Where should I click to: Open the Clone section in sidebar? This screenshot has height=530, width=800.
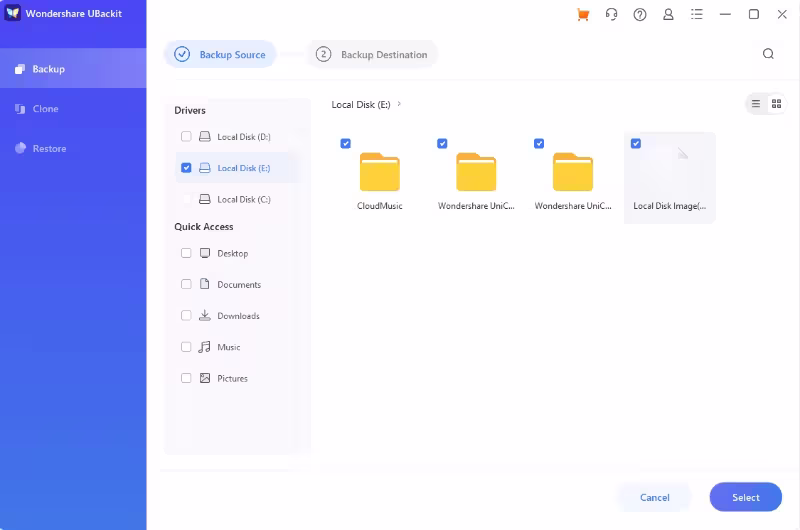[73, 109]
